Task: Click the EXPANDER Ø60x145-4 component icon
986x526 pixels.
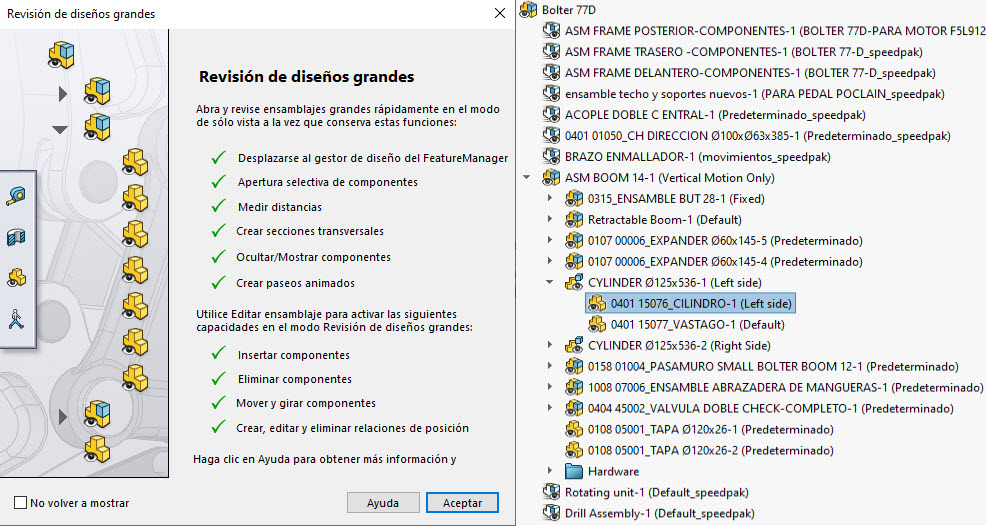Action: 574,262
